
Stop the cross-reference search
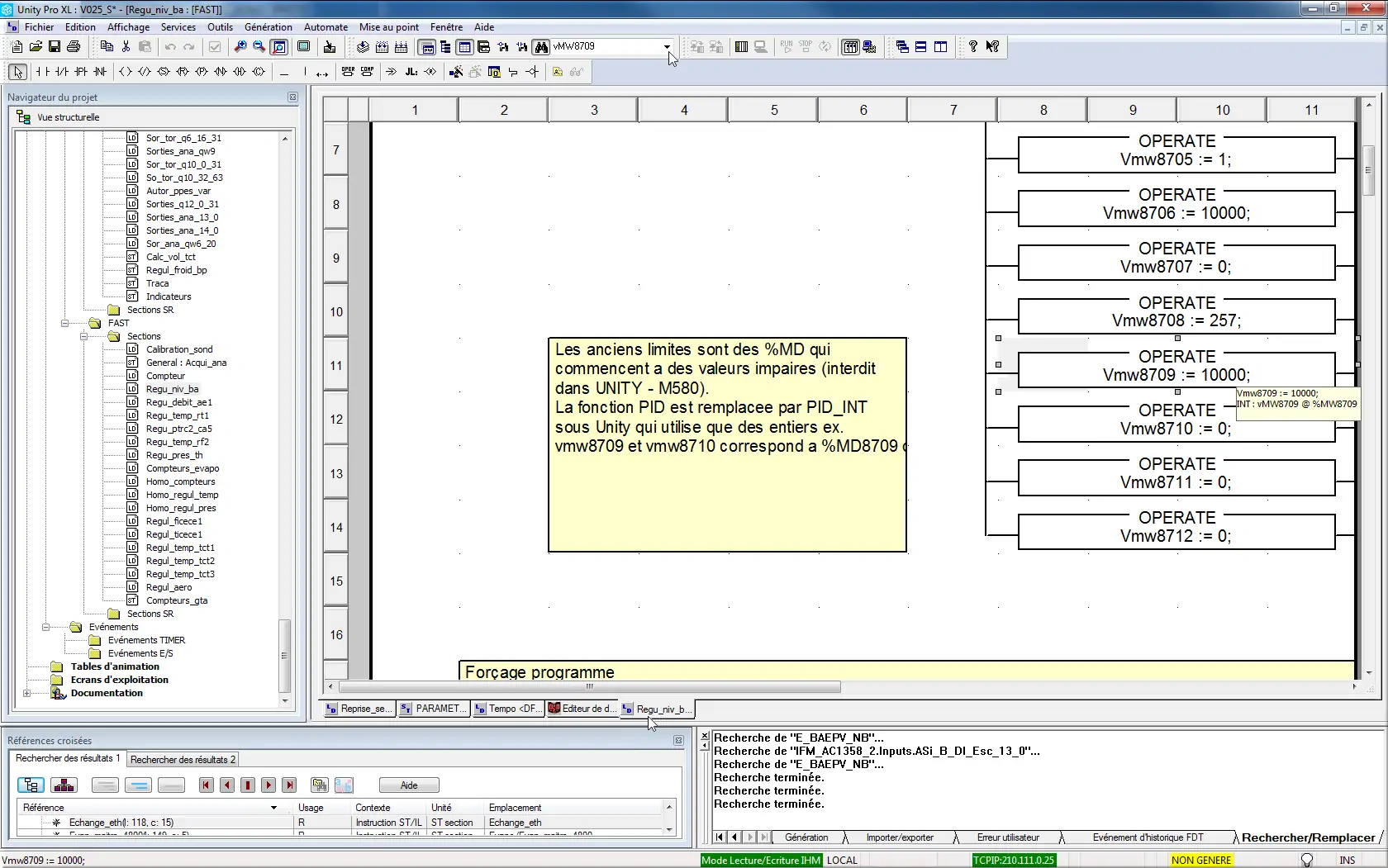(248, 785)
